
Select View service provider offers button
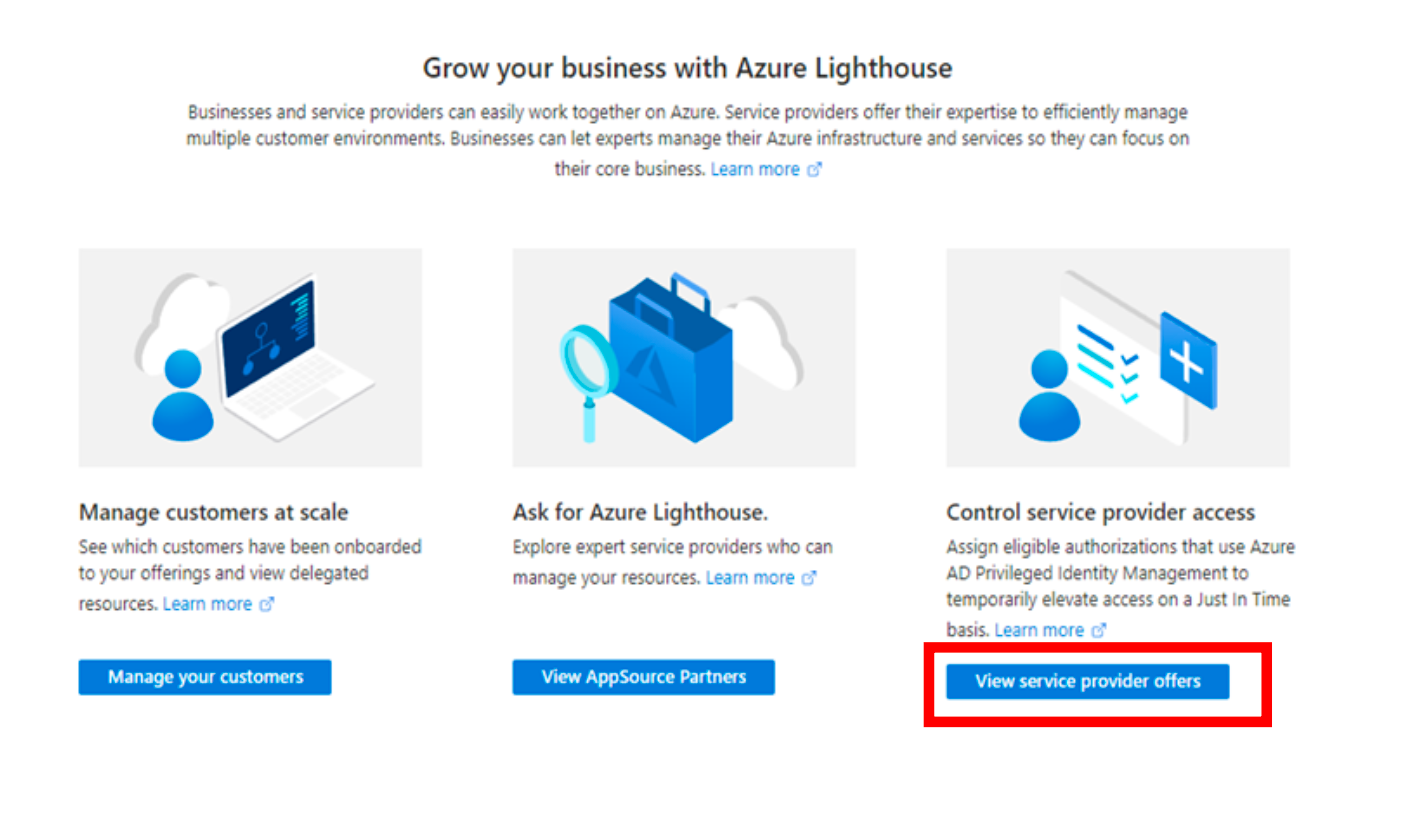pyautogui.click(x=1088, y=682)
